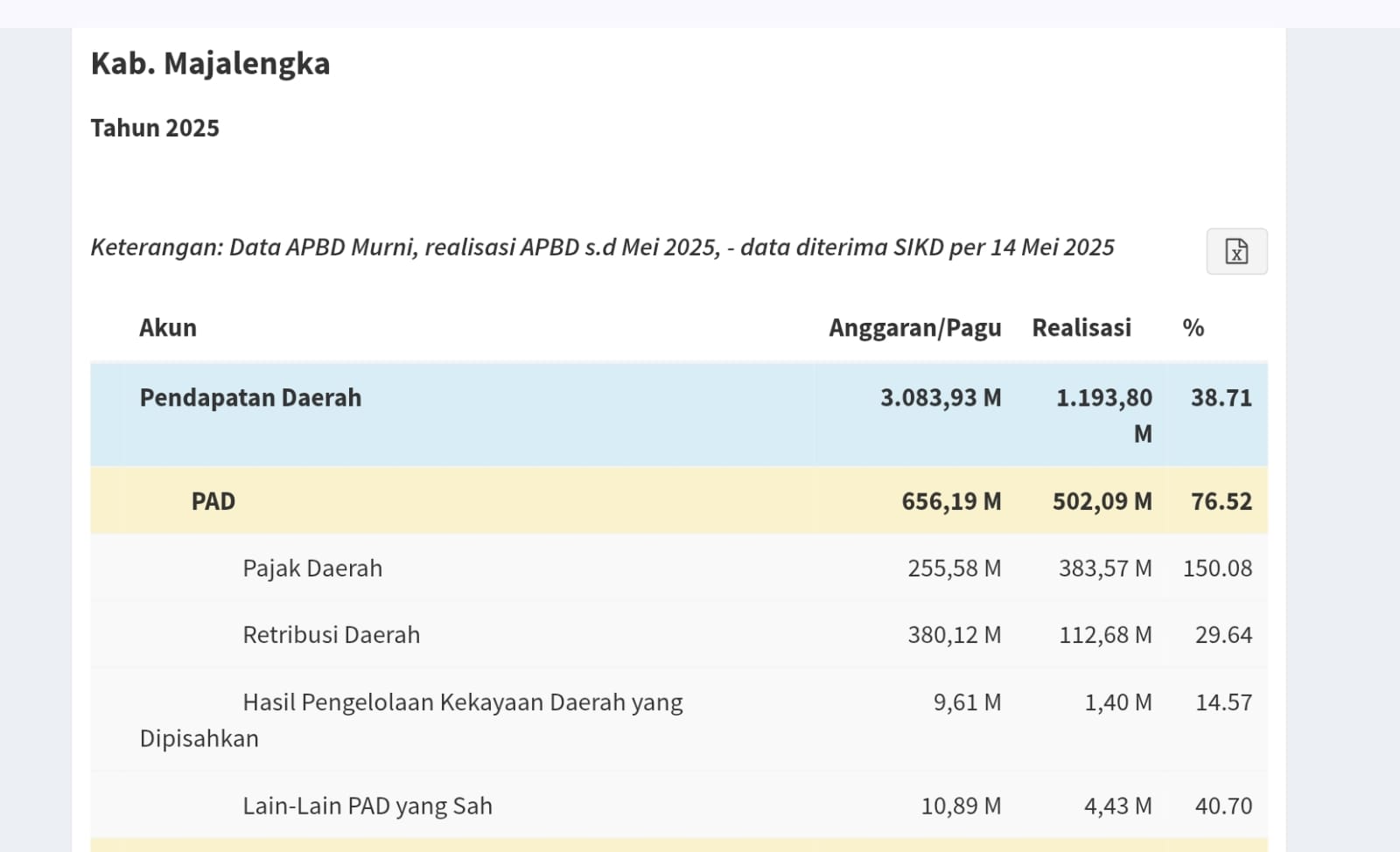The width and height of the screenshot is (1400, 852).
Task: Click the Kab. Majalengka page title
Action: 210,64
